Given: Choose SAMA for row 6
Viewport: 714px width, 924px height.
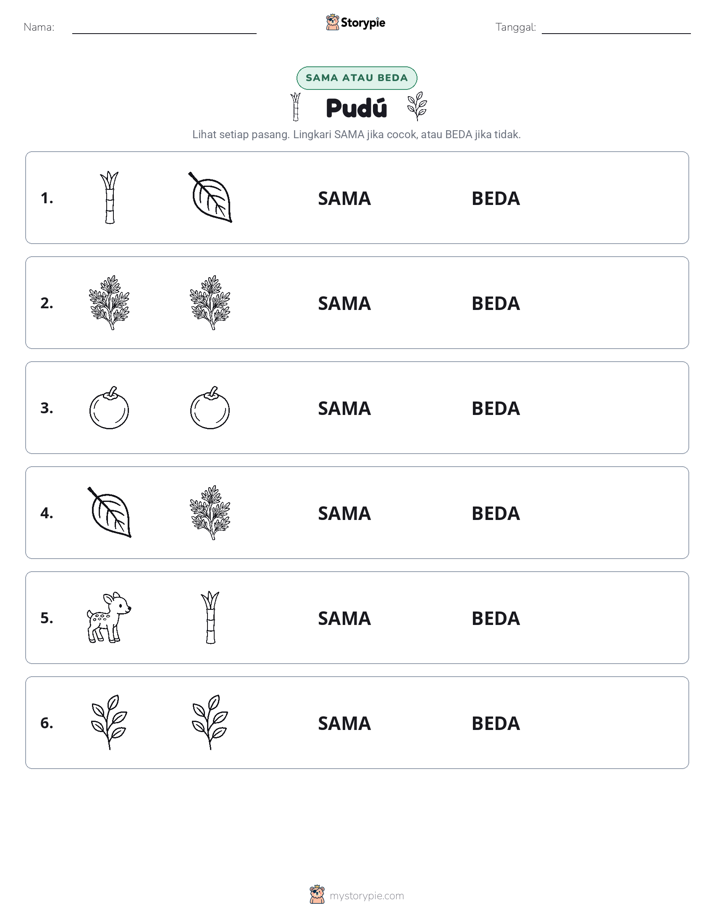Looking at the screenshot, I should 345,723.
